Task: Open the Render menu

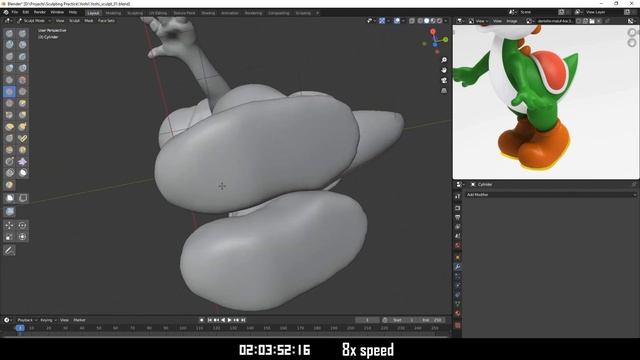Action: [x=40, y=12]
